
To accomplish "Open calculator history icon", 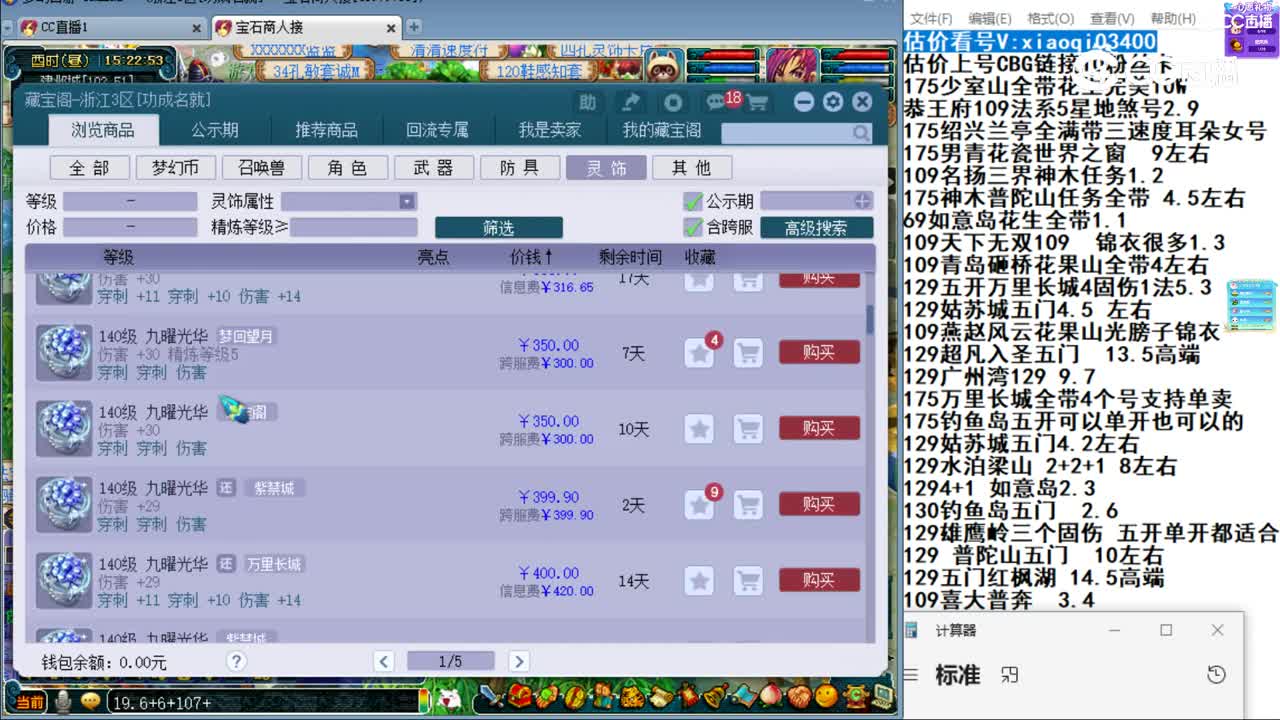I will 1216,675.
